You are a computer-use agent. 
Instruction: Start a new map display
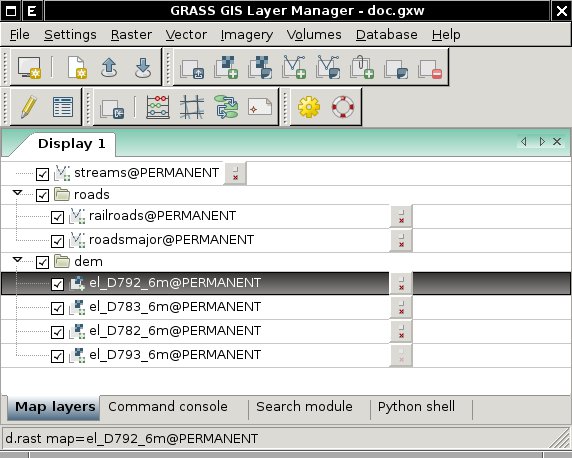coord(29,68)
